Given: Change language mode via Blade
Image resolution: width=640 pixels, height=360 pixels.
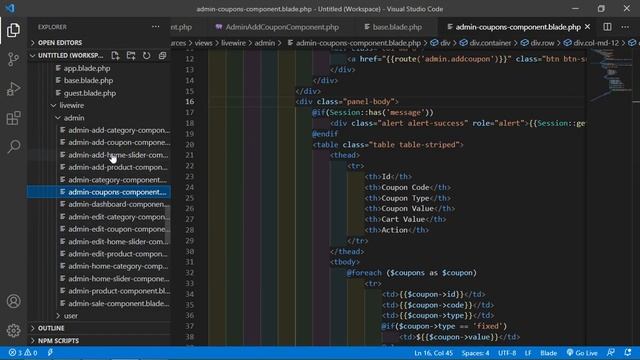Looking at the screenshot, I should (x=549, y=353).
